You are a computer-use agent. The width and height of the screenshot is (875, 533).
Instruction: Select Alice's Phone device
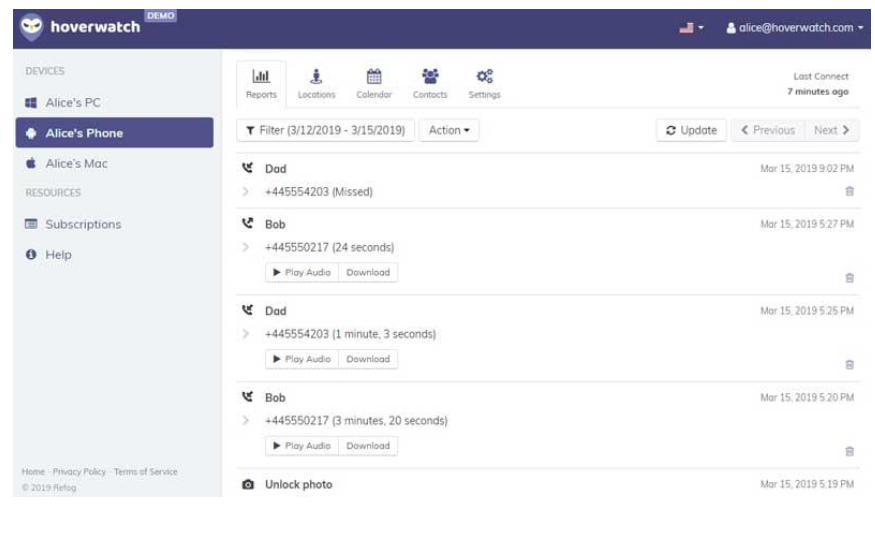pos(114,133)
